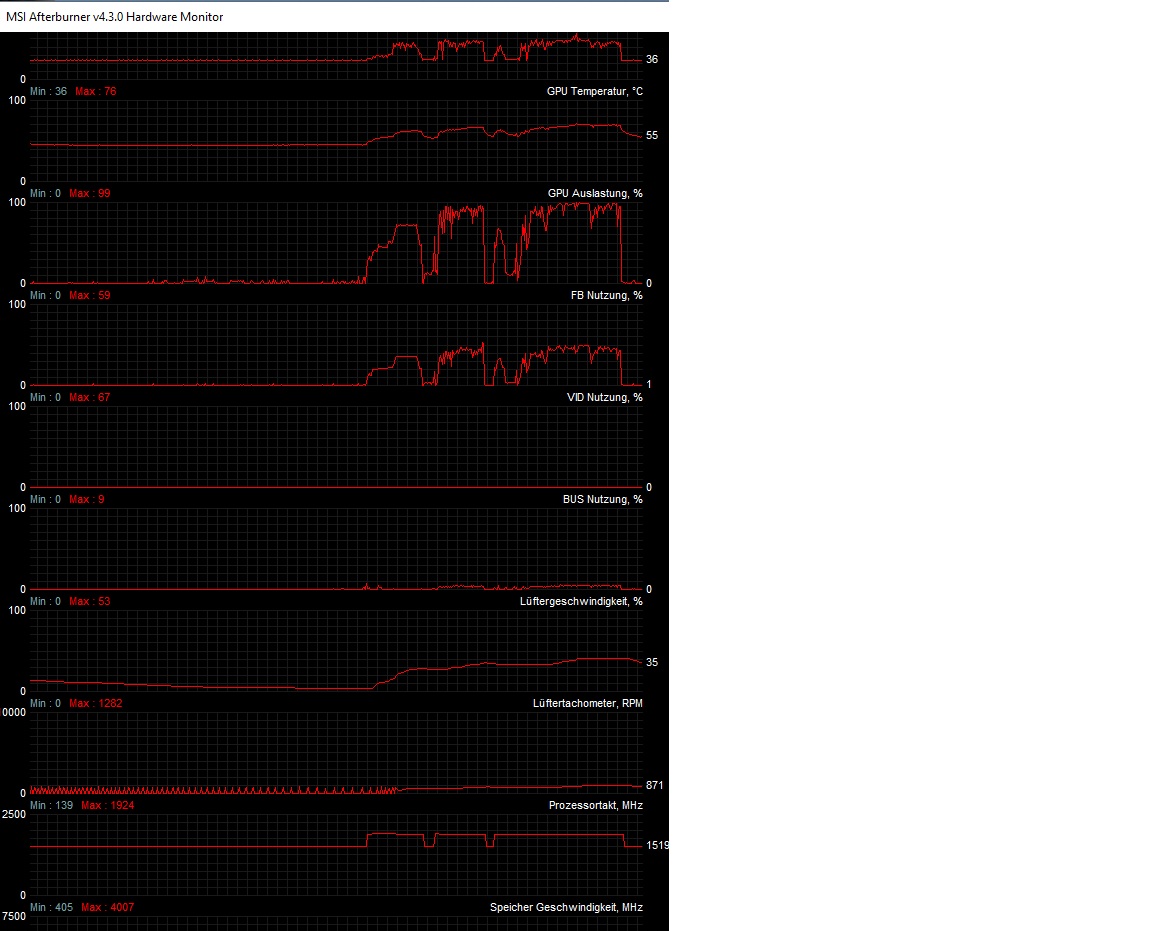Viewport: 1152px width, 931px height.
Task: Click the MSI Afterburner Hardware Monitor window title
Action: pos(115,16)
